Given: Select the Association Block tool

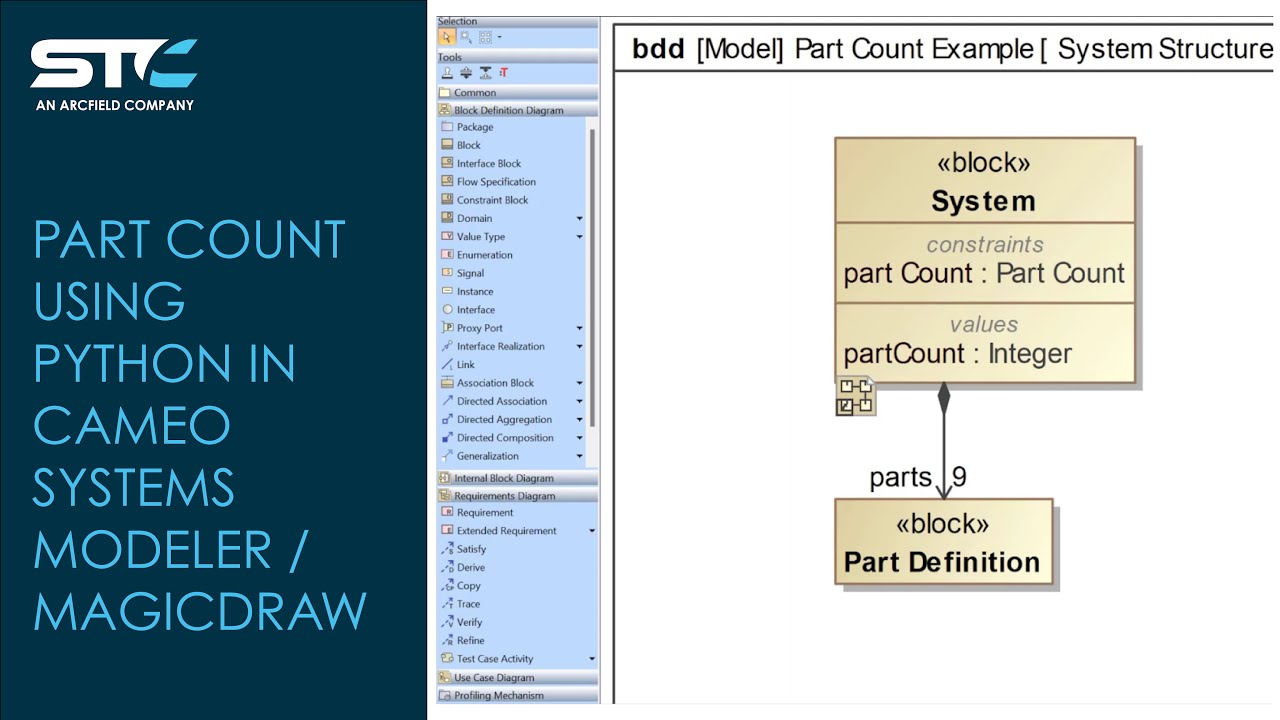Looking at the screenshot, I should tap(488, 383).
